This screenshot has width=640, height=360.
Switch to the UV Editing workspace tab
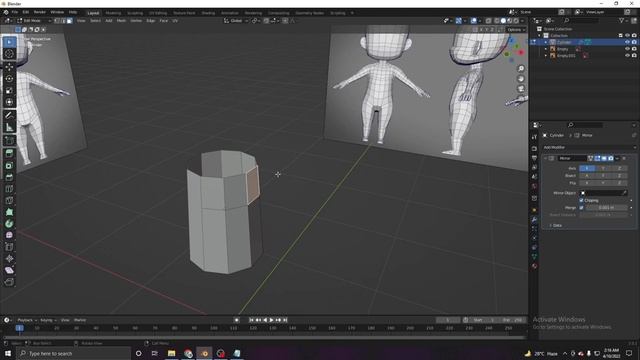click(x=158, y=13)
